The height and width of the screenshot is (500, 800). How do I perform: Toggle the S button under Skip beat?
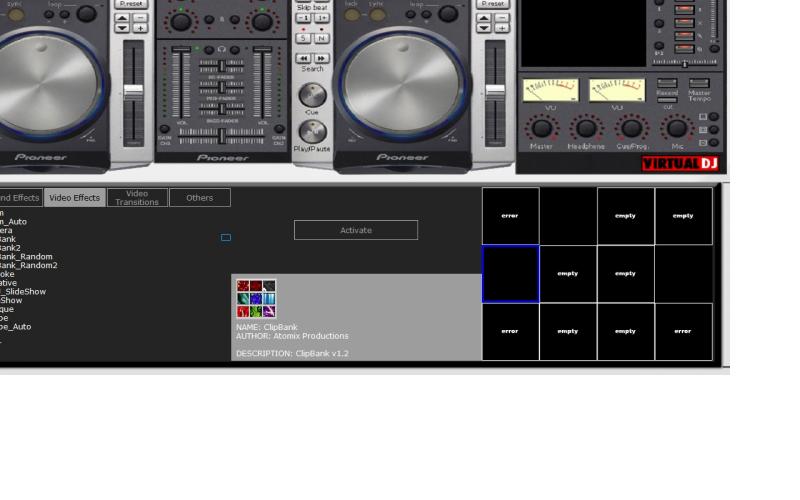[x=303, y=38]
